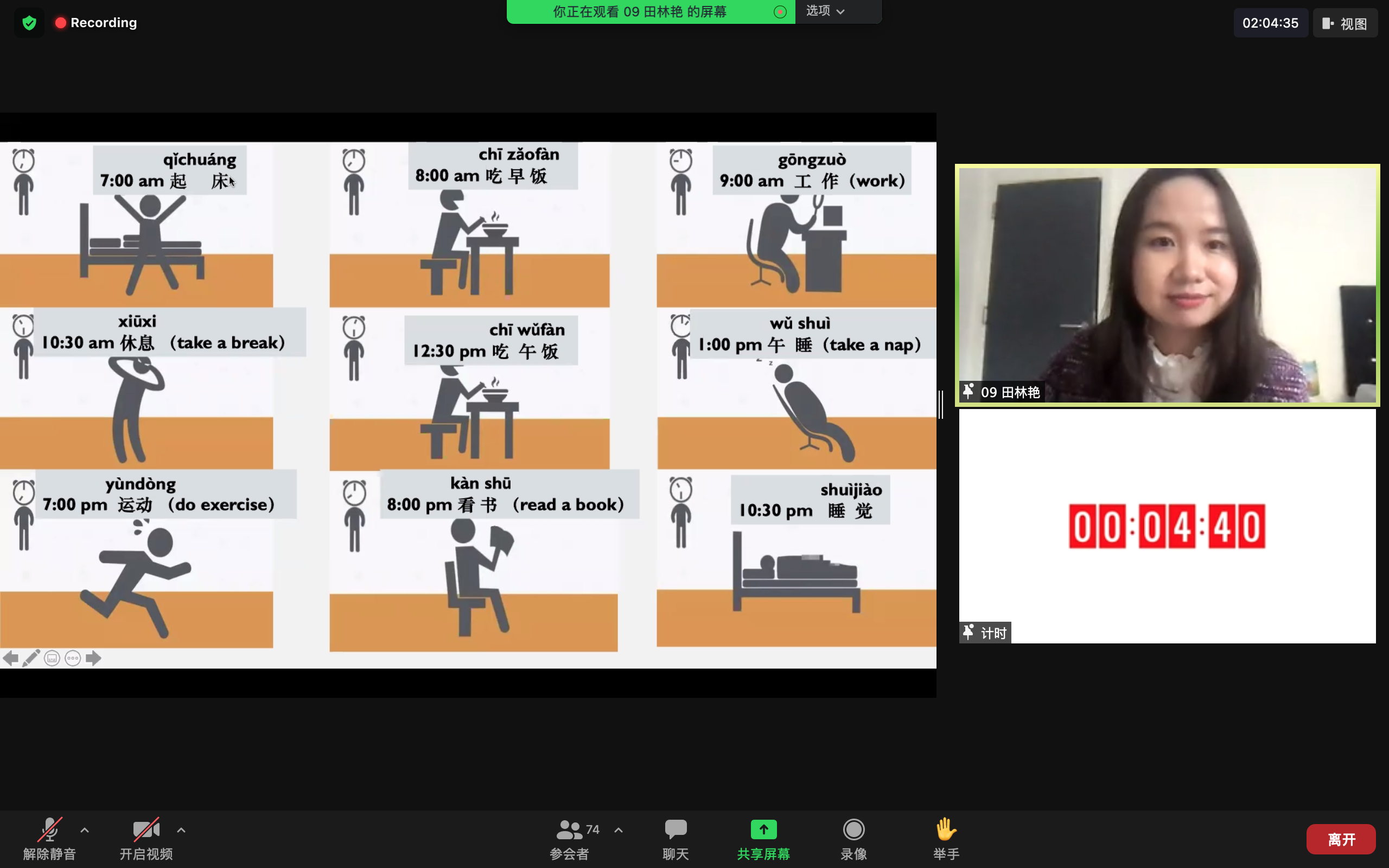Open slide show more-options ellipsis
Screen dimensions: 1389x868
73,658
